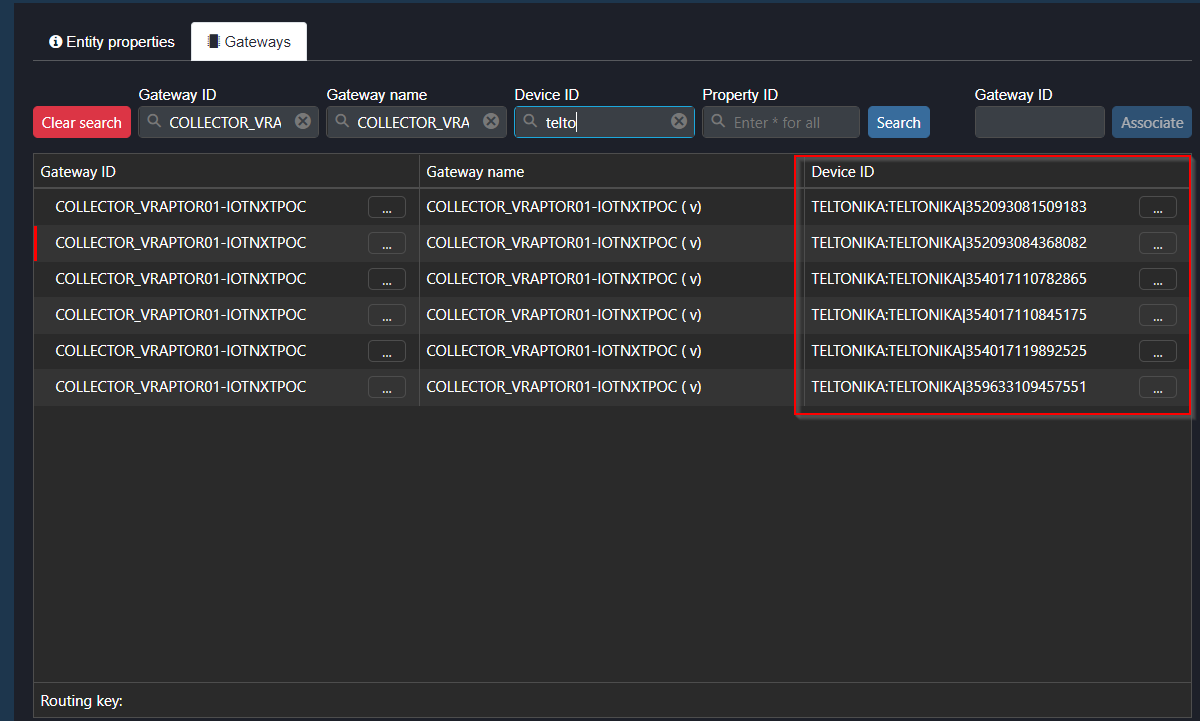Screen dimensions: 1200x721
Task: Click the magnifier icon in the Property ID field
Action: pos(718,122)
